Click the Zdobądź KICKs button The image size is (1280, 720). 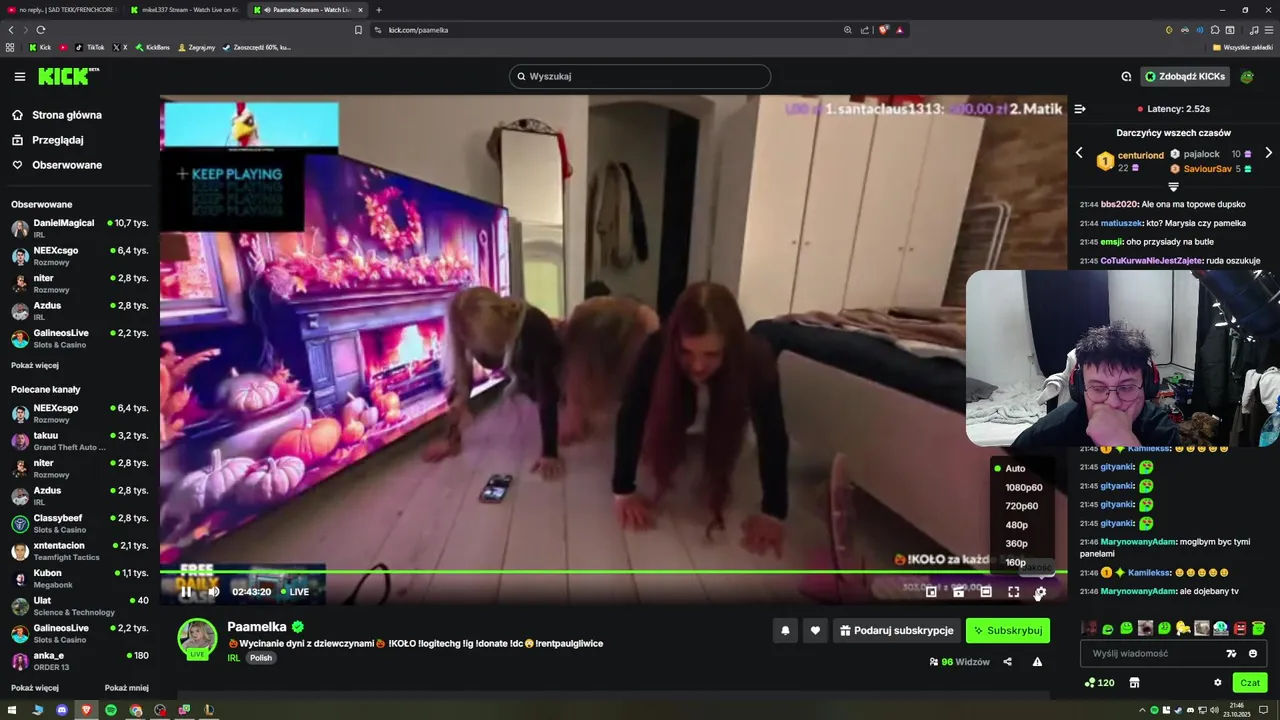[1185, 76]
